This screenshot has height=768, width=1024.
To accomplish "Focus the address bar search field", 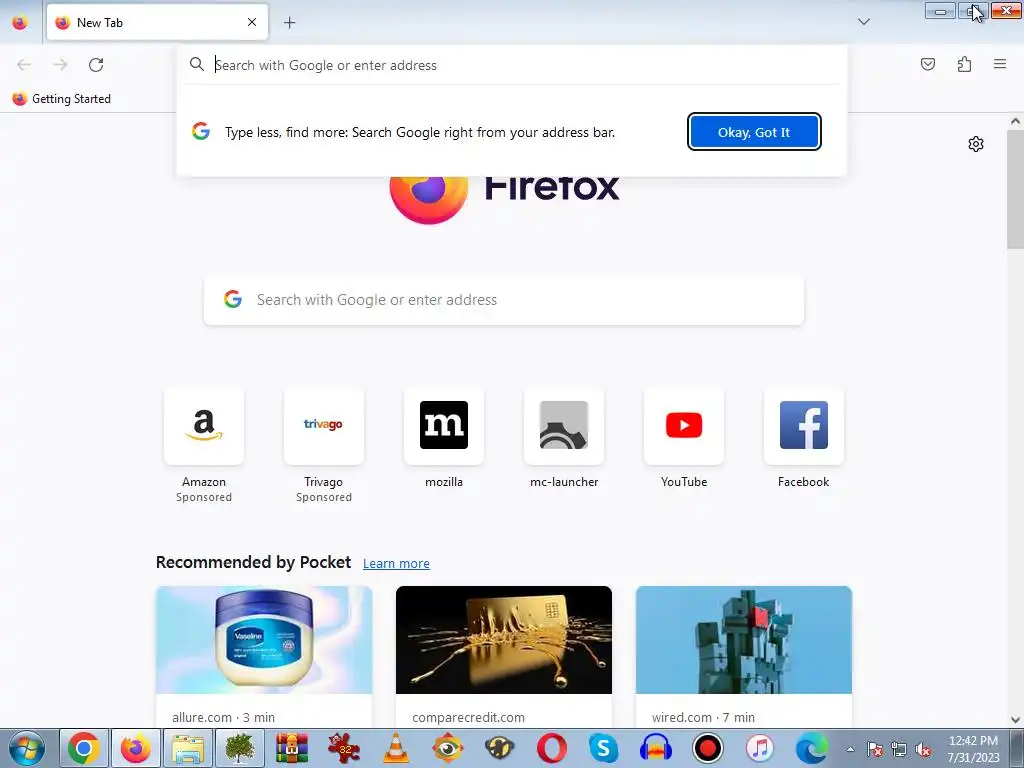I will [511, 65].
